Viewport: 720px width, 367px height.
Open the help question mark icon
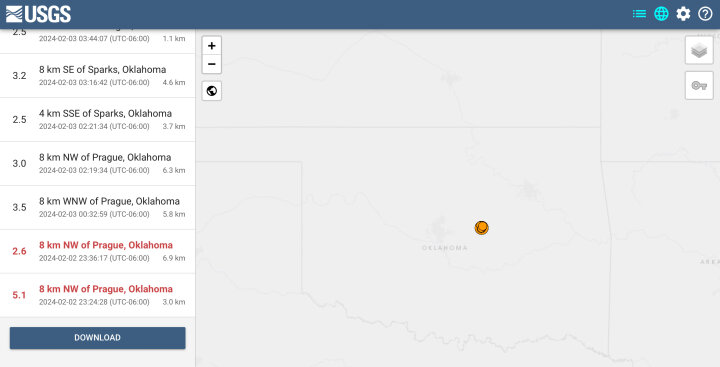click(705, 14)
